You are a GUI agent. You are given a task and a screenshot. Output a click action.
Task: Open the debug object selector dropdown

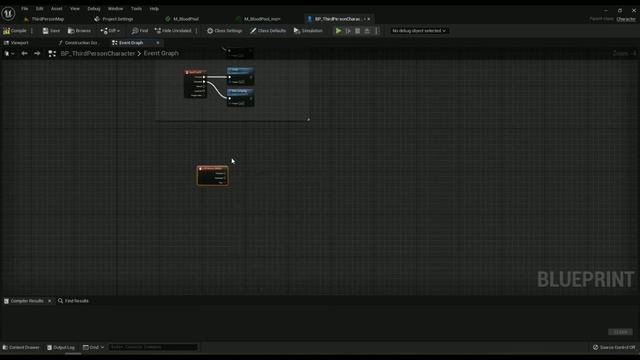419,31
